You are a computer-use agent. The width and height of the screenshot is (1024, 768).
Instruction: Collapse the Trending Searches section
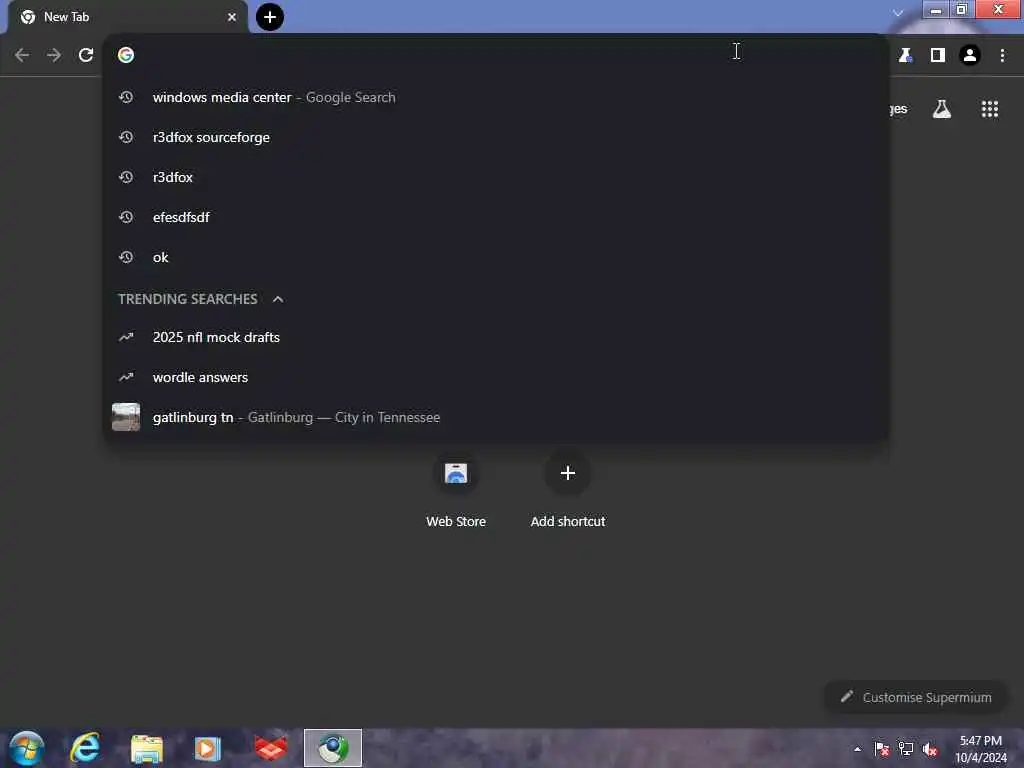278,299
